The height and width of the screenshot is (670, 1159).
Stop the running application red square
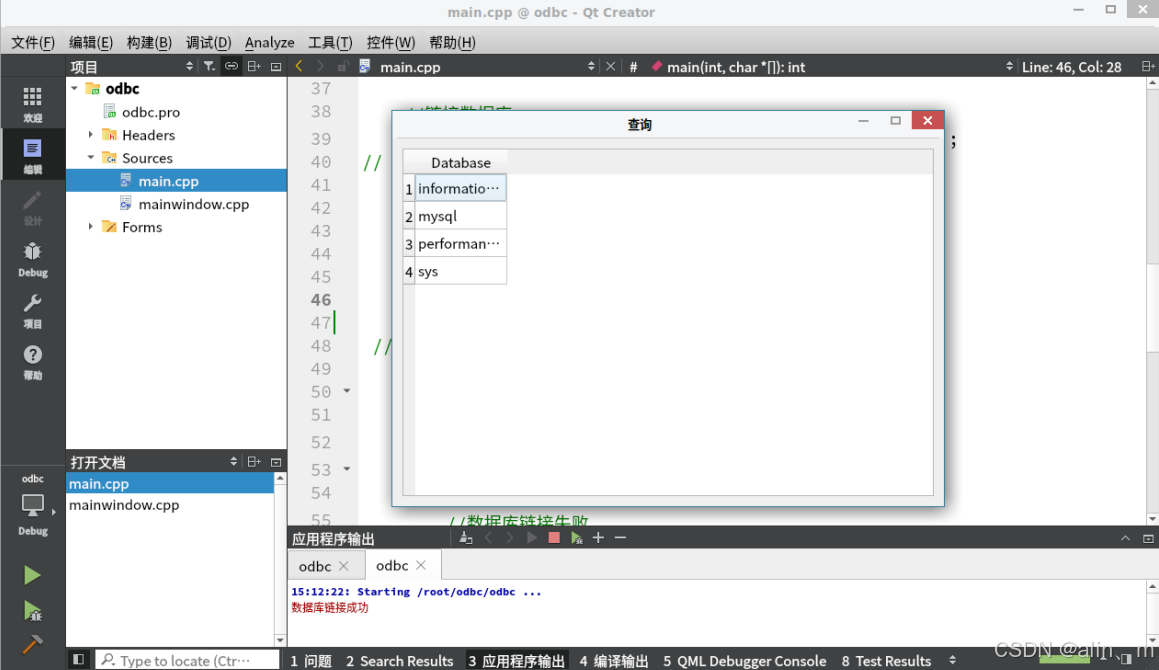(554, 538)
